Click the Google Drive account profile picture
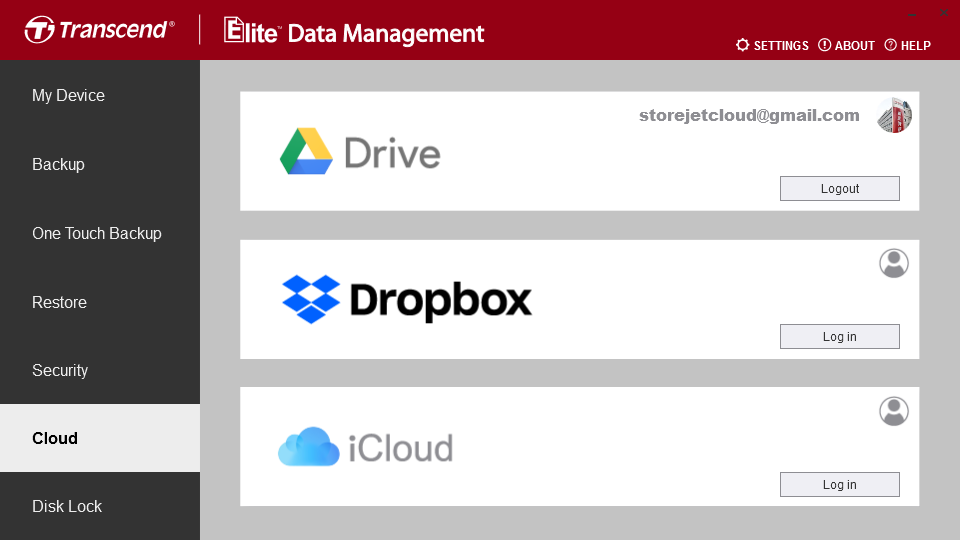 click(x=893, y=116)
